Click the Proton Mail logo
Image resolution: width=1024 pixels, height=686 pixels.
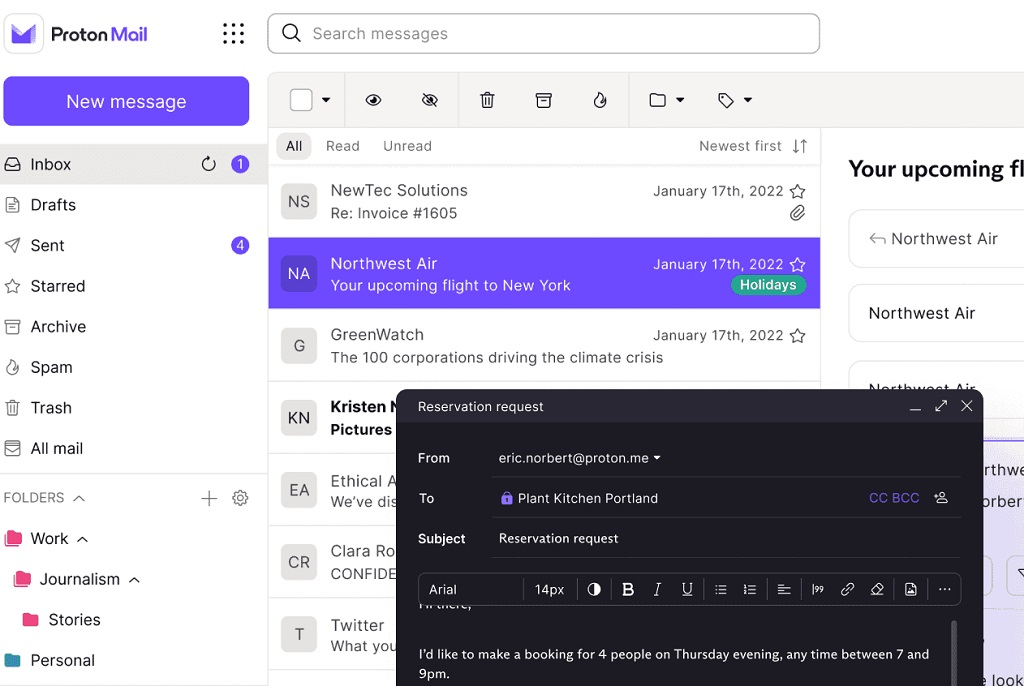77,34
